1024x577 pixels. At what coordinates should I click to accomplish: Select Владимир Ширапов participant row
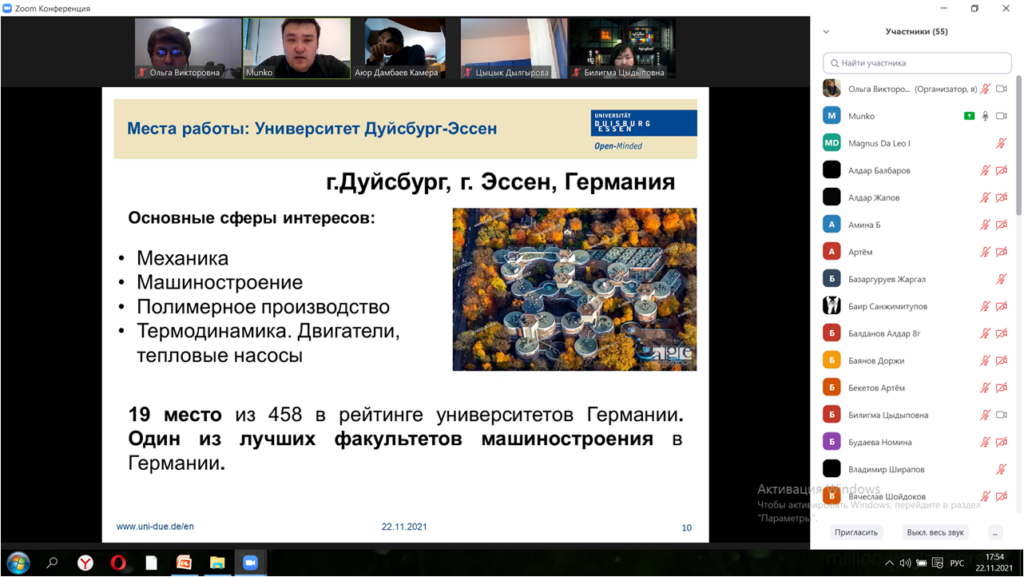(917, 469)
